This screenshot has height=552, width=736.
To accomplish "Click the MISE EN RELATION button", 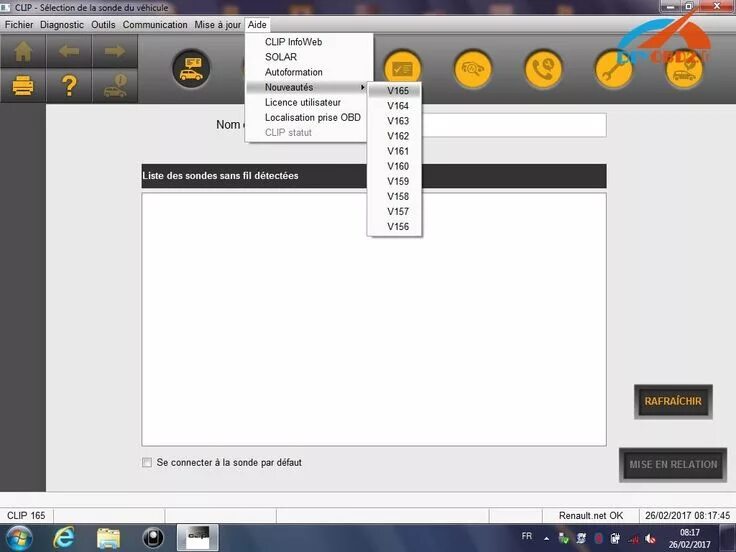I will pyautogui.click(x=673, y=465).
